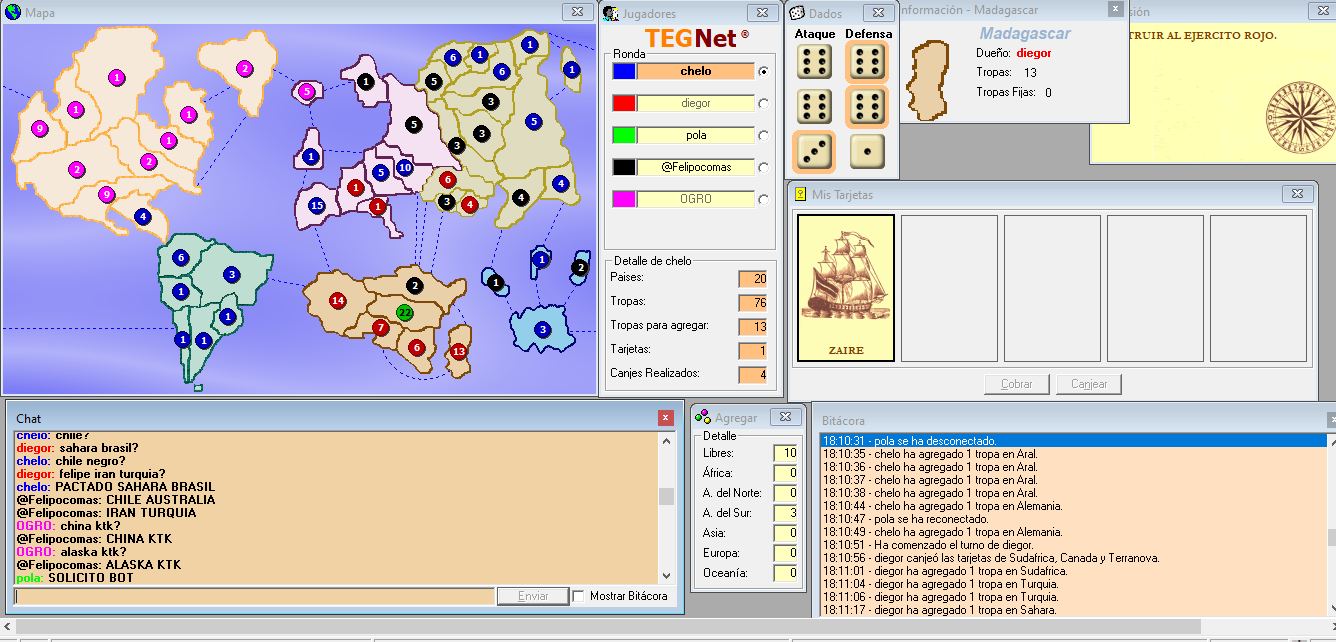The width and height of the screenshot is (1336, 642).
Task: Click the Jugadores window players icon
Action: [x=610, y=14]
